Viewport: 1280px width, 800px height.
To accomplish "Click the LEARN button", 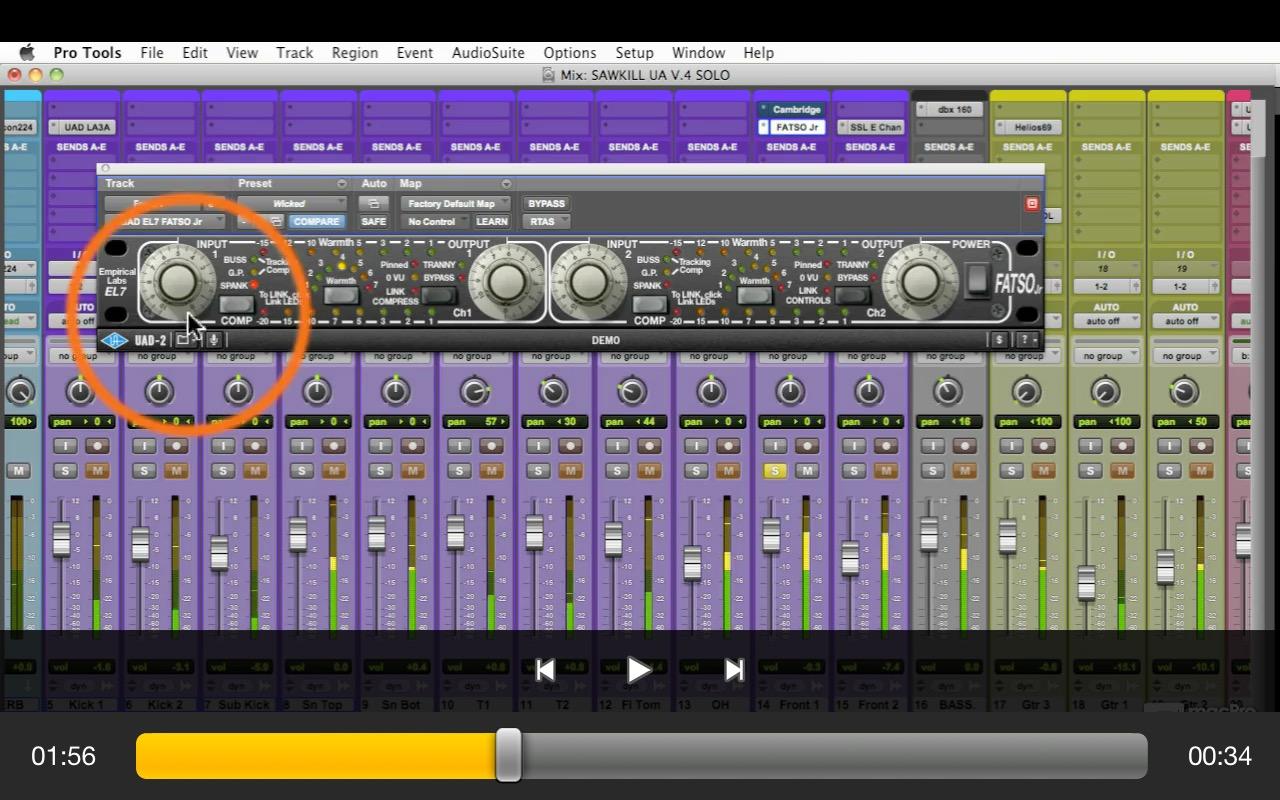I will click(491, 222).
